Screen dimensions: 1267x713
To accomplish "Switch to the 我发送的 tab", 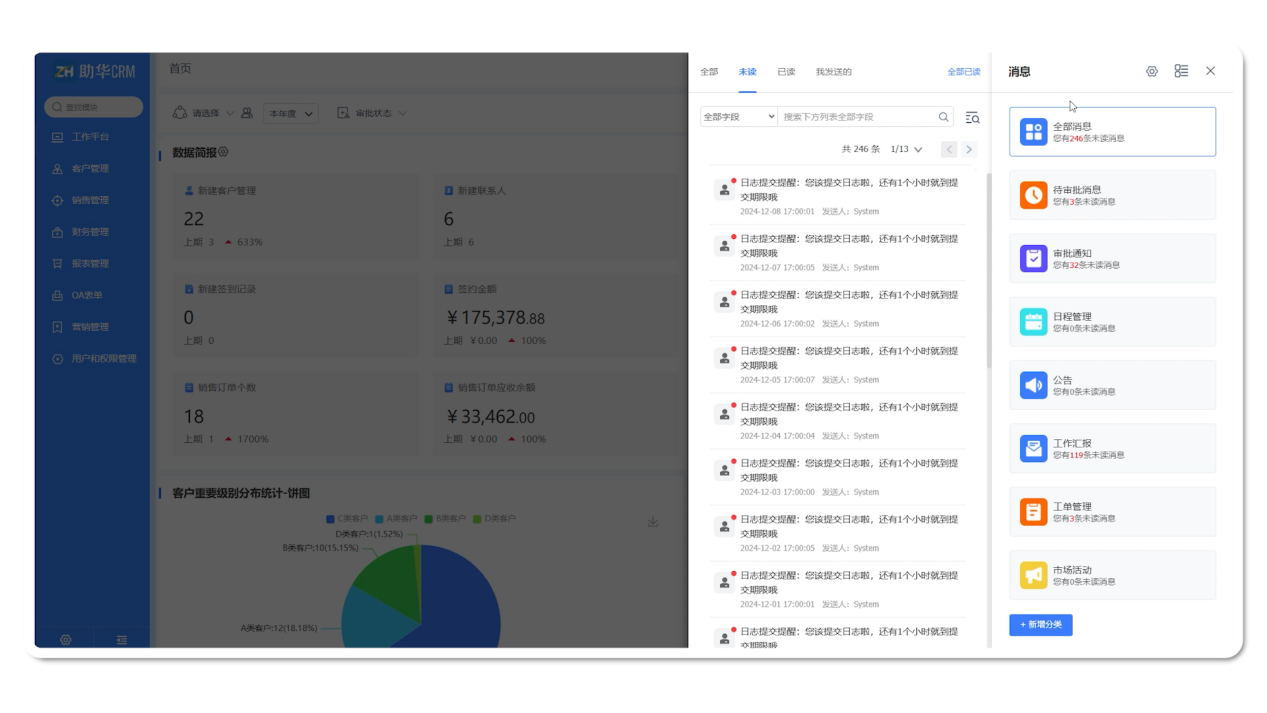I will (x=833, y=72).
